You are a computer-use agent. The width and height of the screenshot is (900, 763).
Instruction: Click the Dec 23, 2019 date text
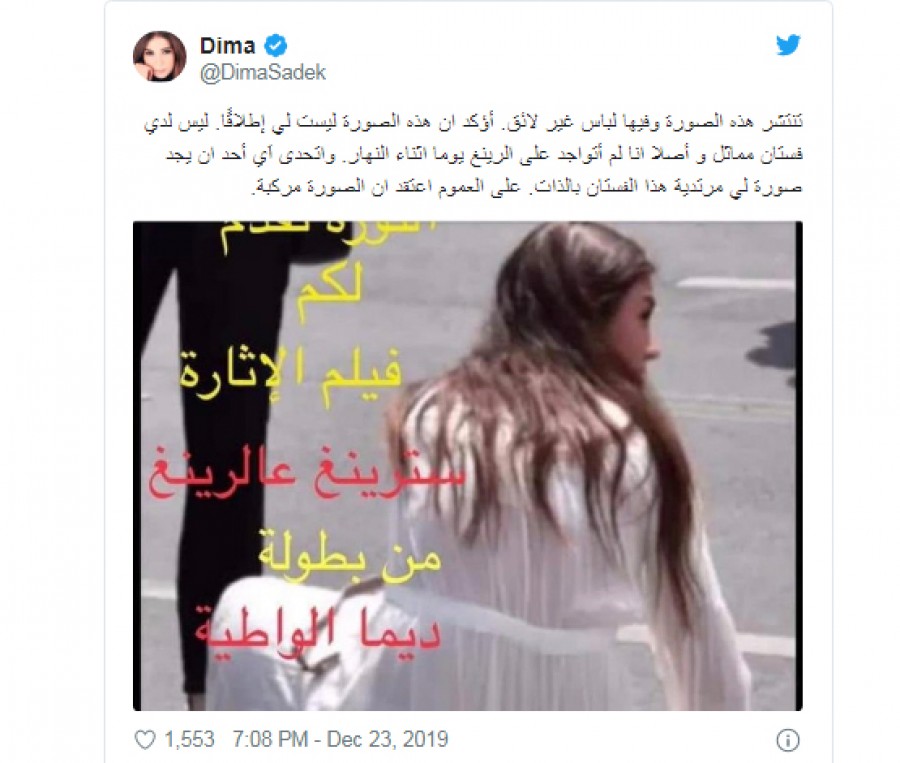tap(387, 739)
